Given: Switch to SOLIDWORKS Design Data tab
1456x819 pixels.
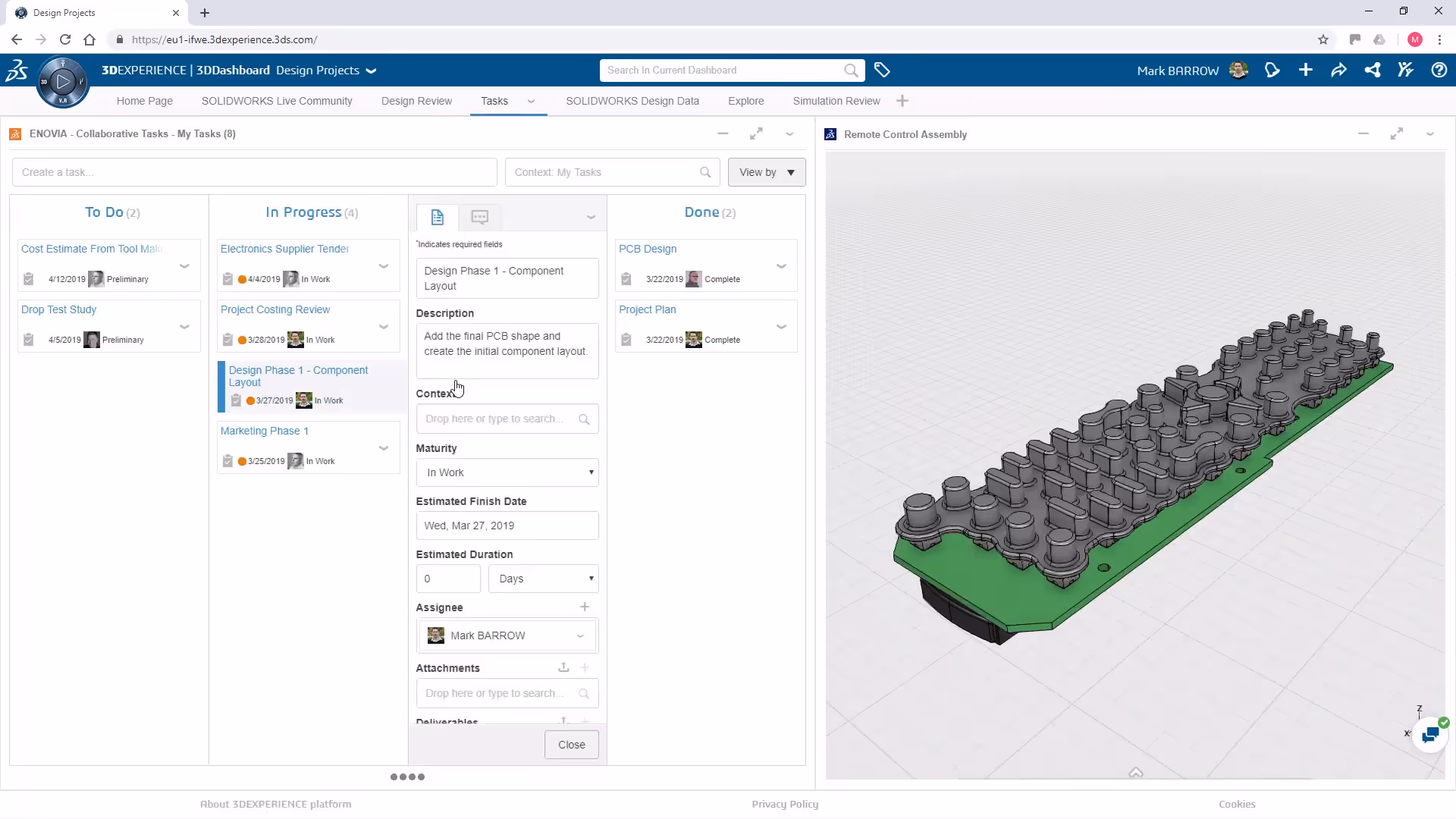Looking at the screenshot, I should [632, 101].
